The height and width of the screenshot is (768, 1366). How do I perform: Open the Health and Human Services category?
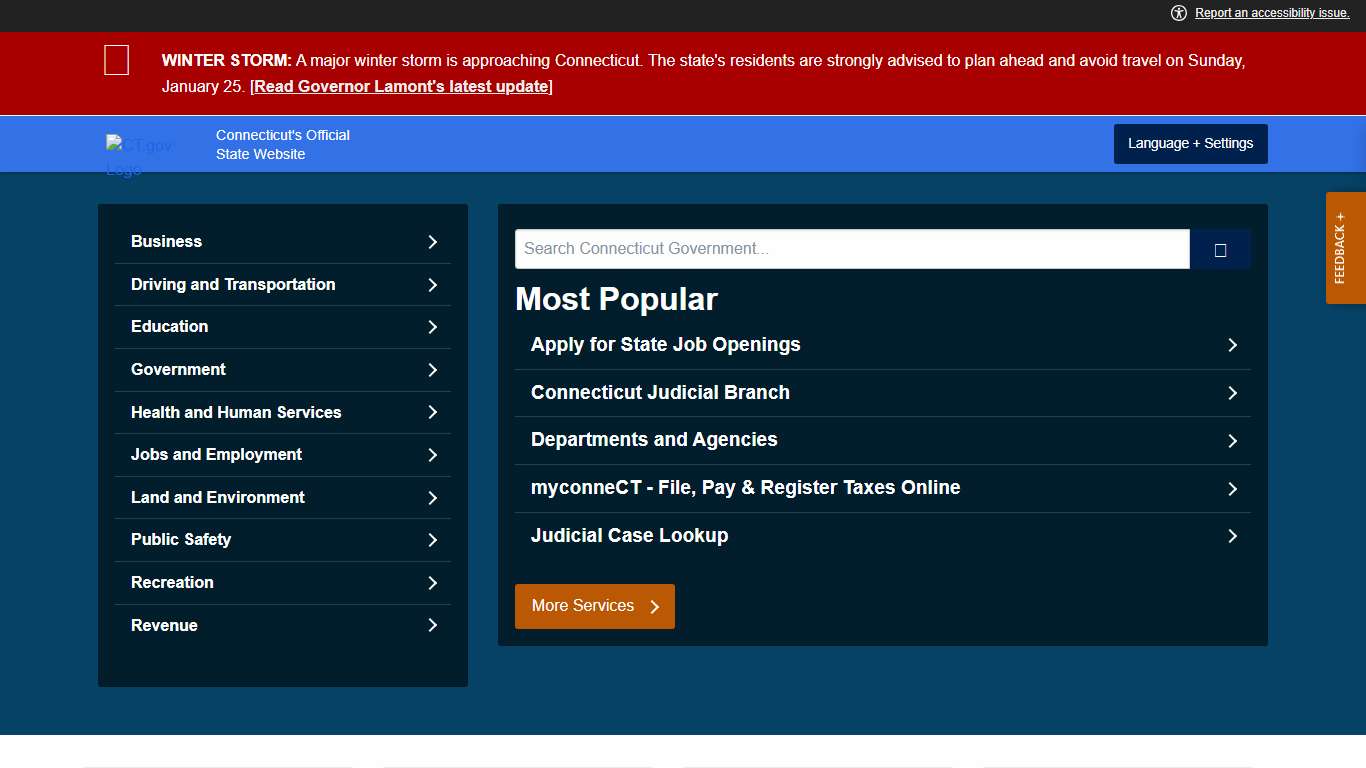click(236, 413)
